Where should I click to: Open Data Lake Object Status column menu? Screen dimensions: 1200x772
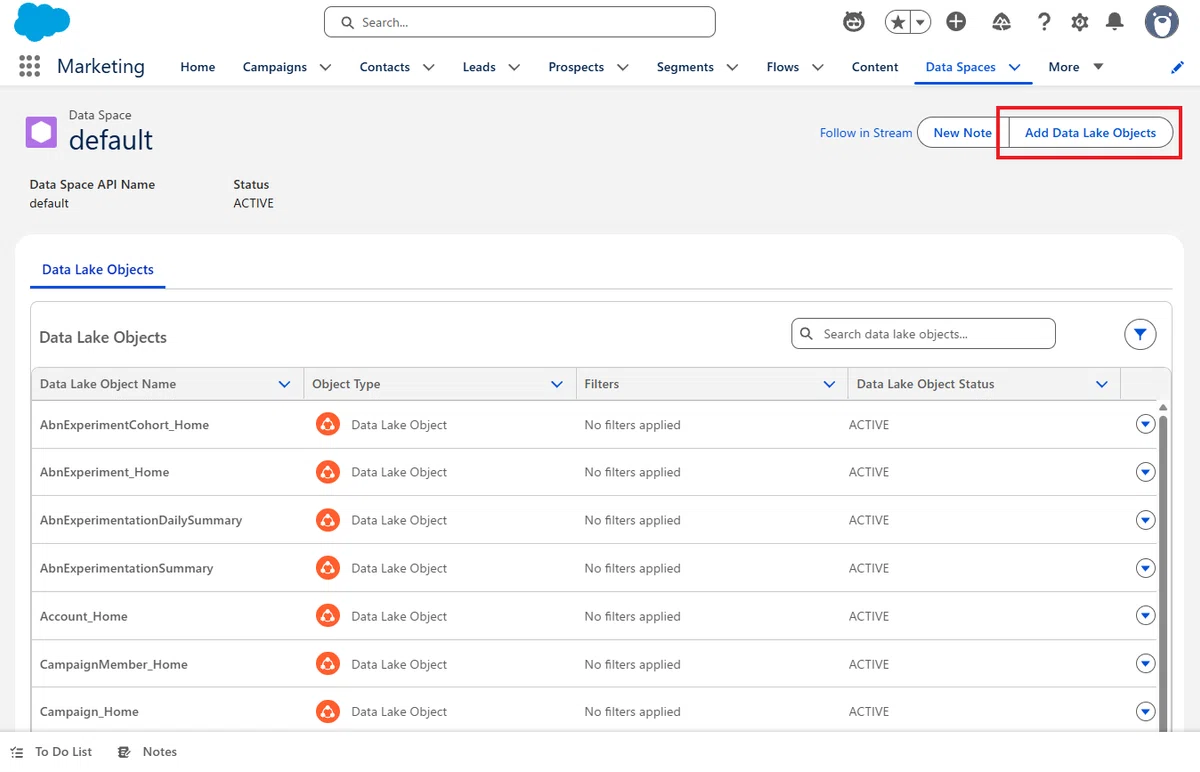1101,384
